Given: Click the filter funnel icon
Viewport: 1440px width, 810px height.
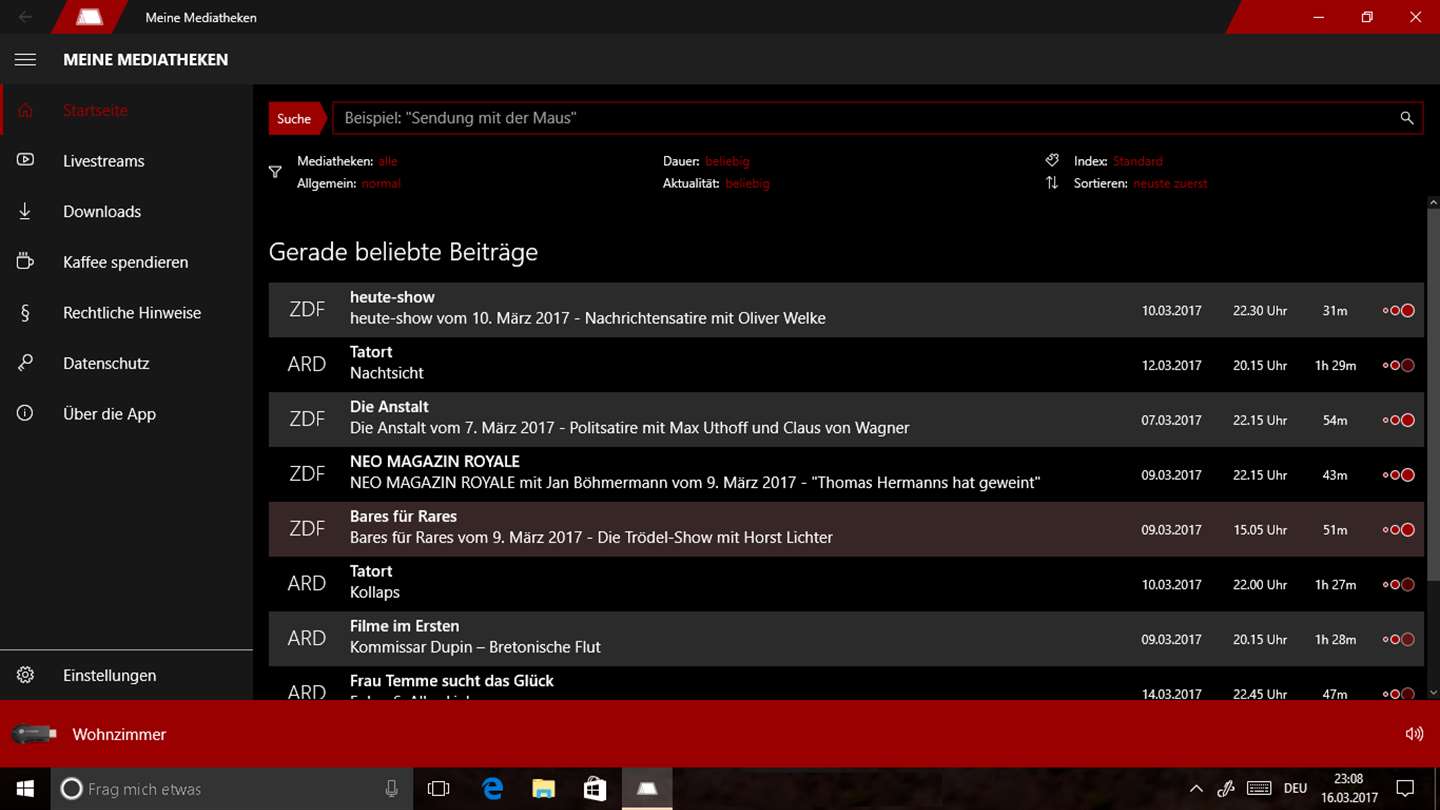Looking at the screenshot, I should [275, 172].
